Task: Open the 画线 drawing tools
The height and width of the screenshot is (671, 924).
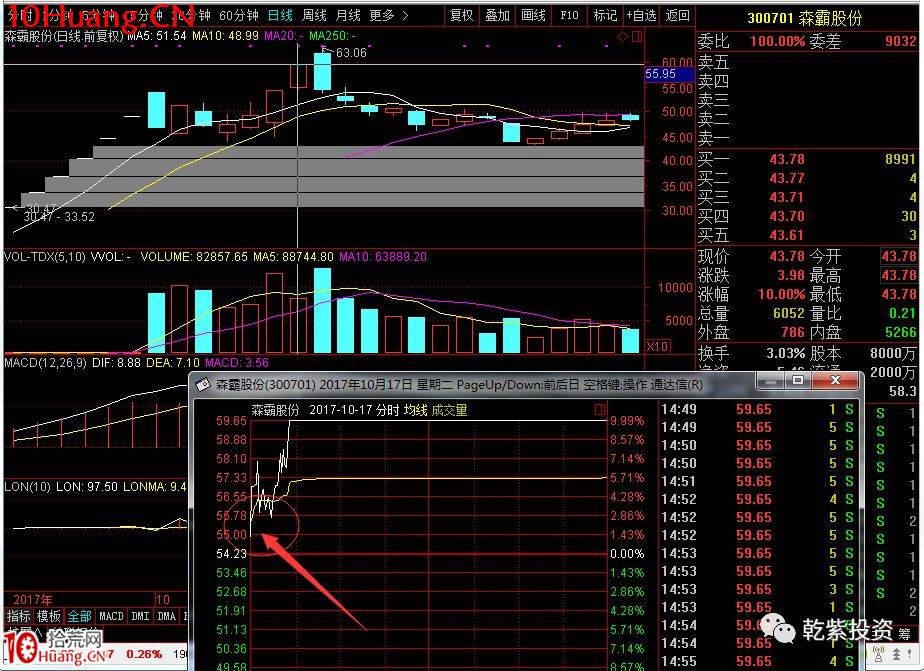Action: pyautogui.click(x=533, y=15)
